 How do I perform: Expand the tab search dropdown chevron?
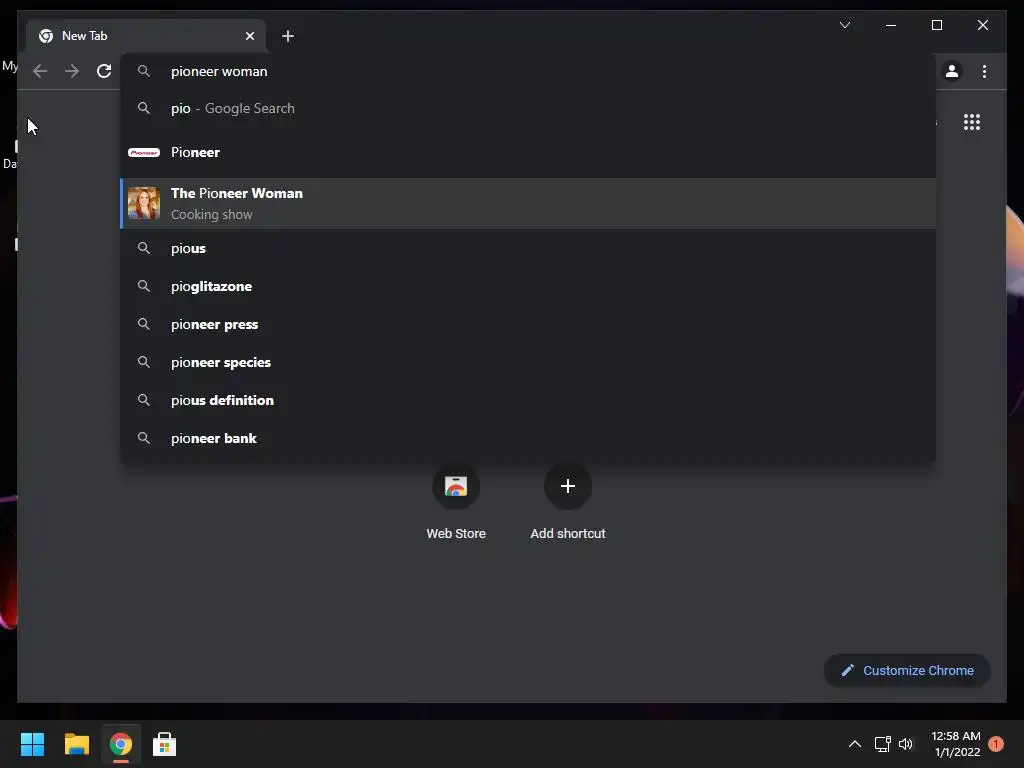tap(844, 25)
